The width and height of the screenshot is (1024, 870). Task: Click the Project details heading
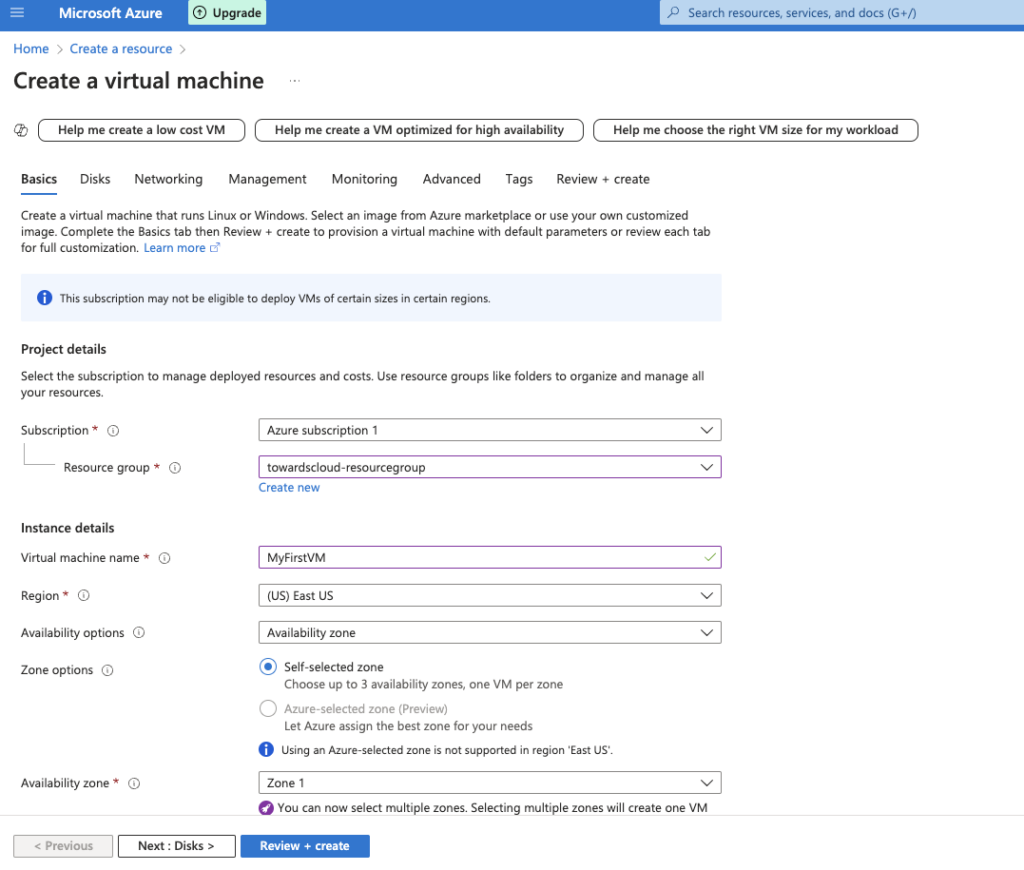pos(63,349)
